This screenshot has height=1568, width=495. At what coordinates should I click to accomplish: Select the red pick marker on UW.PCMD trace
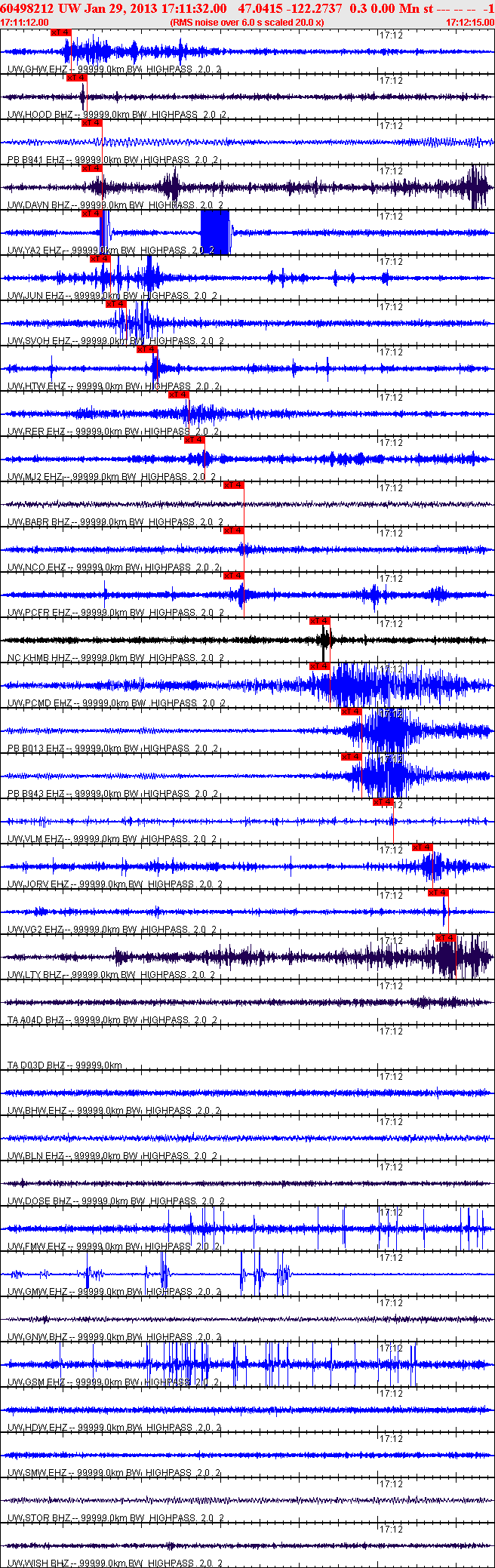point(319,666)
